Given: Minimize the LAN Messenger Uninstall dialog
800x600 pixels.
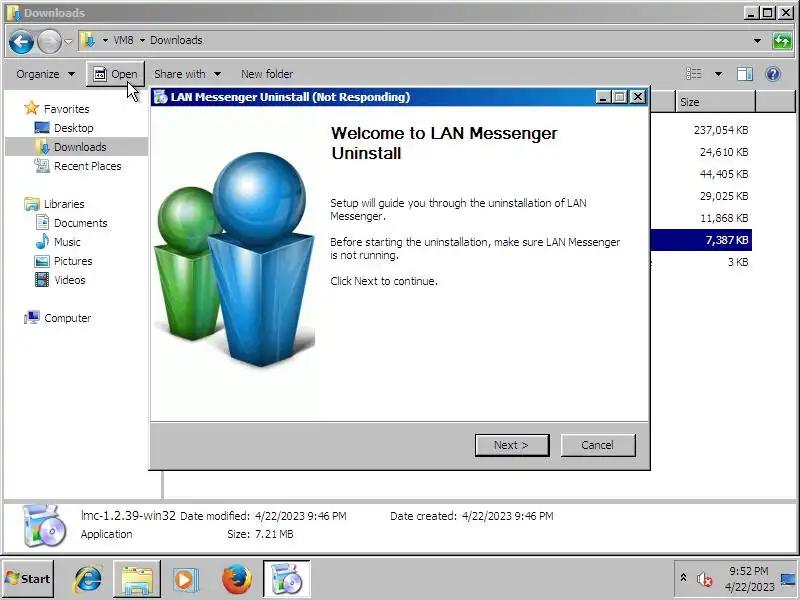Looking at the screenshot, I should [603, 96].
